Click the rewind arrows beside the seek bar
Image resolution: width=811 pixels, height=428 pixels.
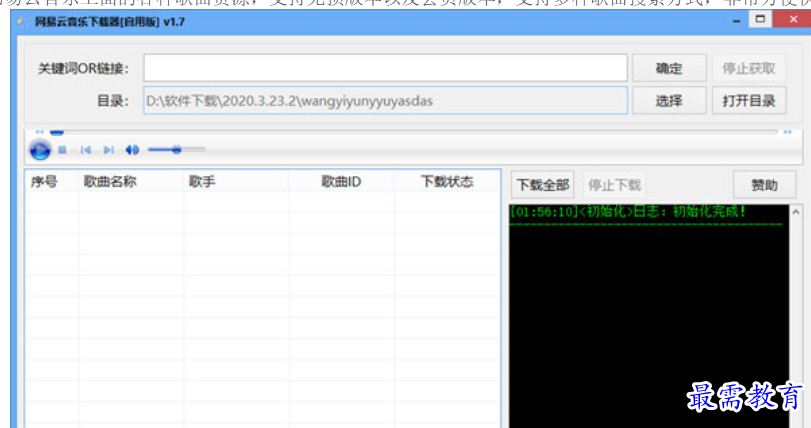(39, 132)
